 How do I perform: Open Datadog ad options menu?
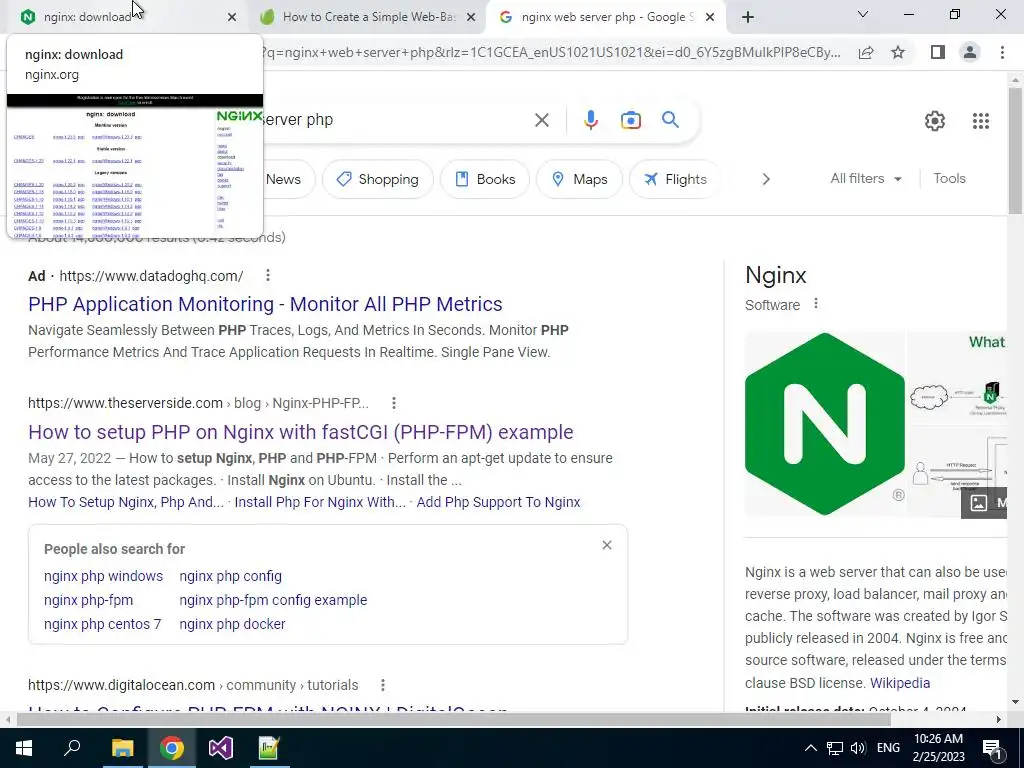[268, 276]
